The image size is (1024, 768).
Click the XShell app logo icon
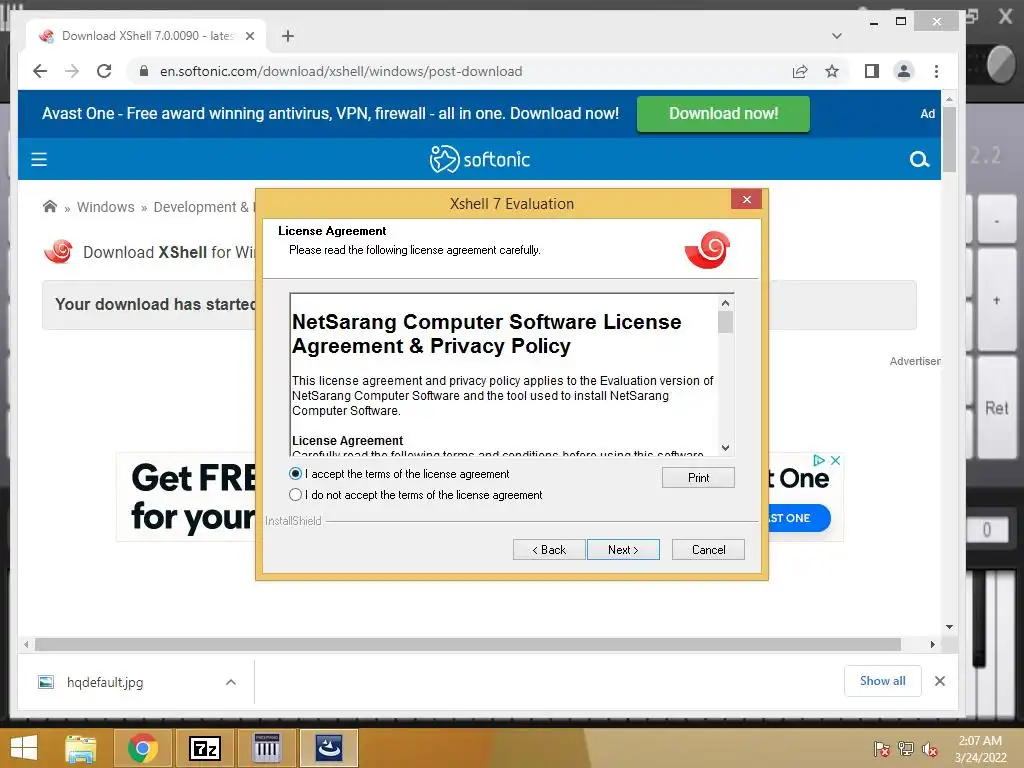tap(59, 251)
